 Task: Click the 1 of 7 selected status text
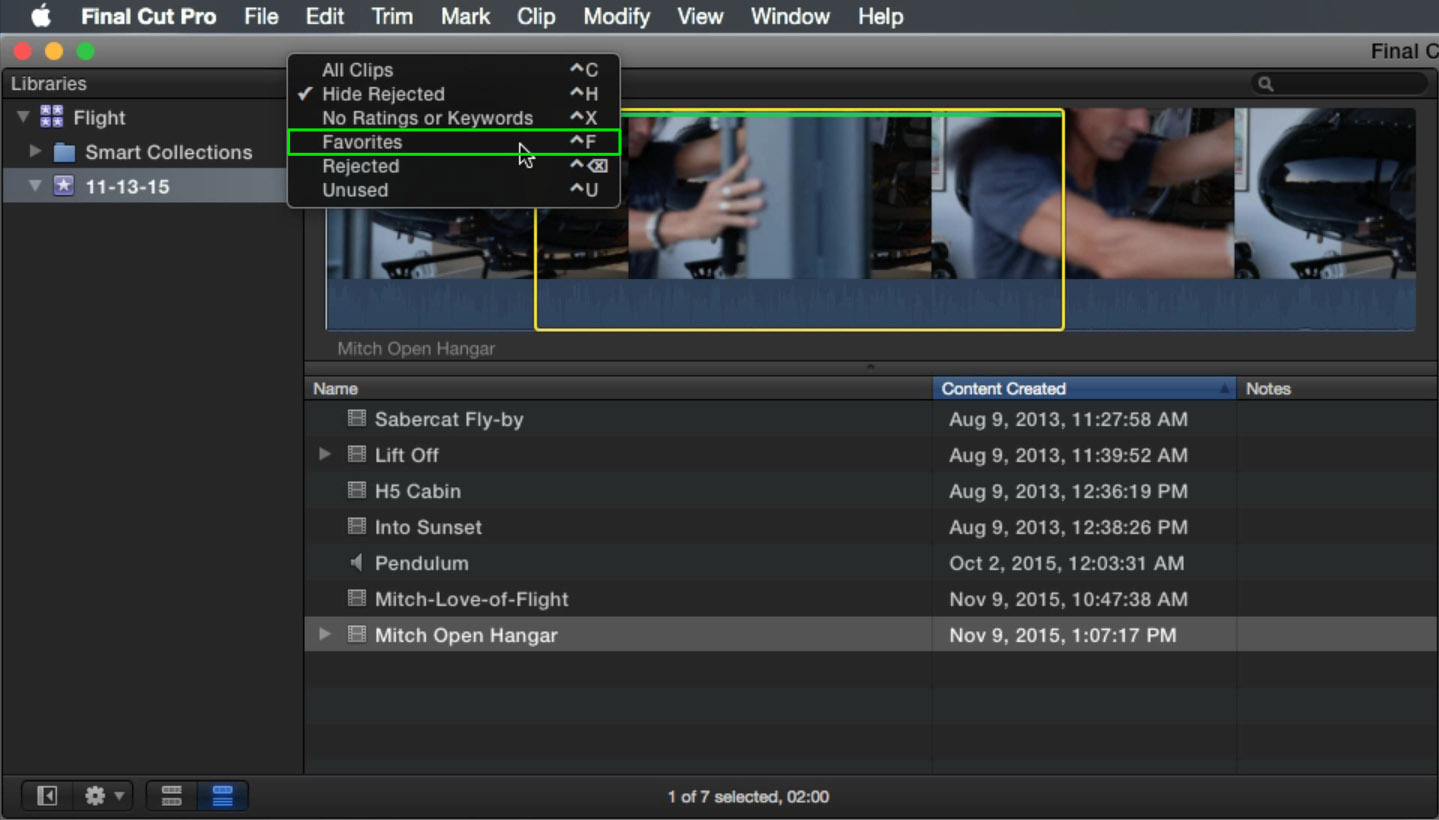click(748, 797)
